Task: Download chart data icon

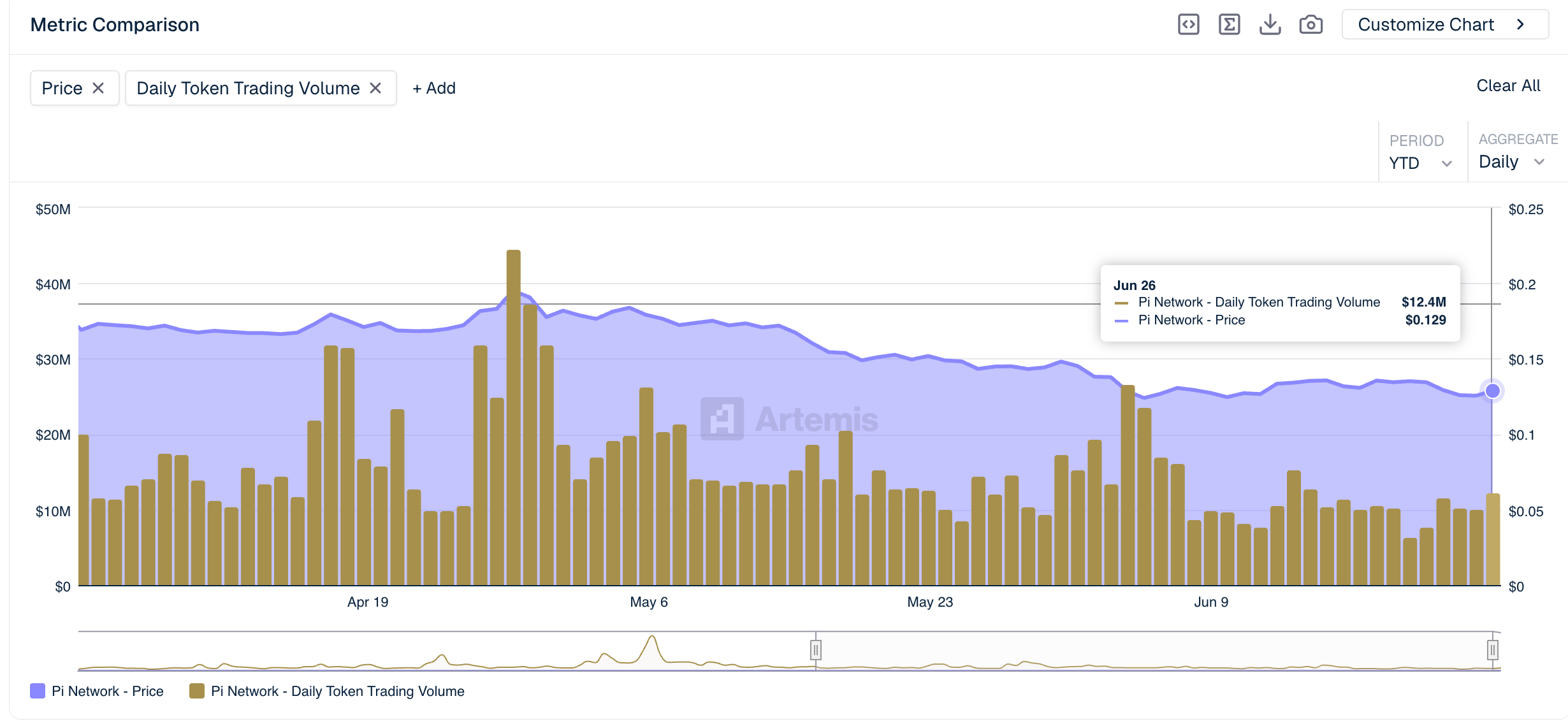Action: (x=1270, y=25)
